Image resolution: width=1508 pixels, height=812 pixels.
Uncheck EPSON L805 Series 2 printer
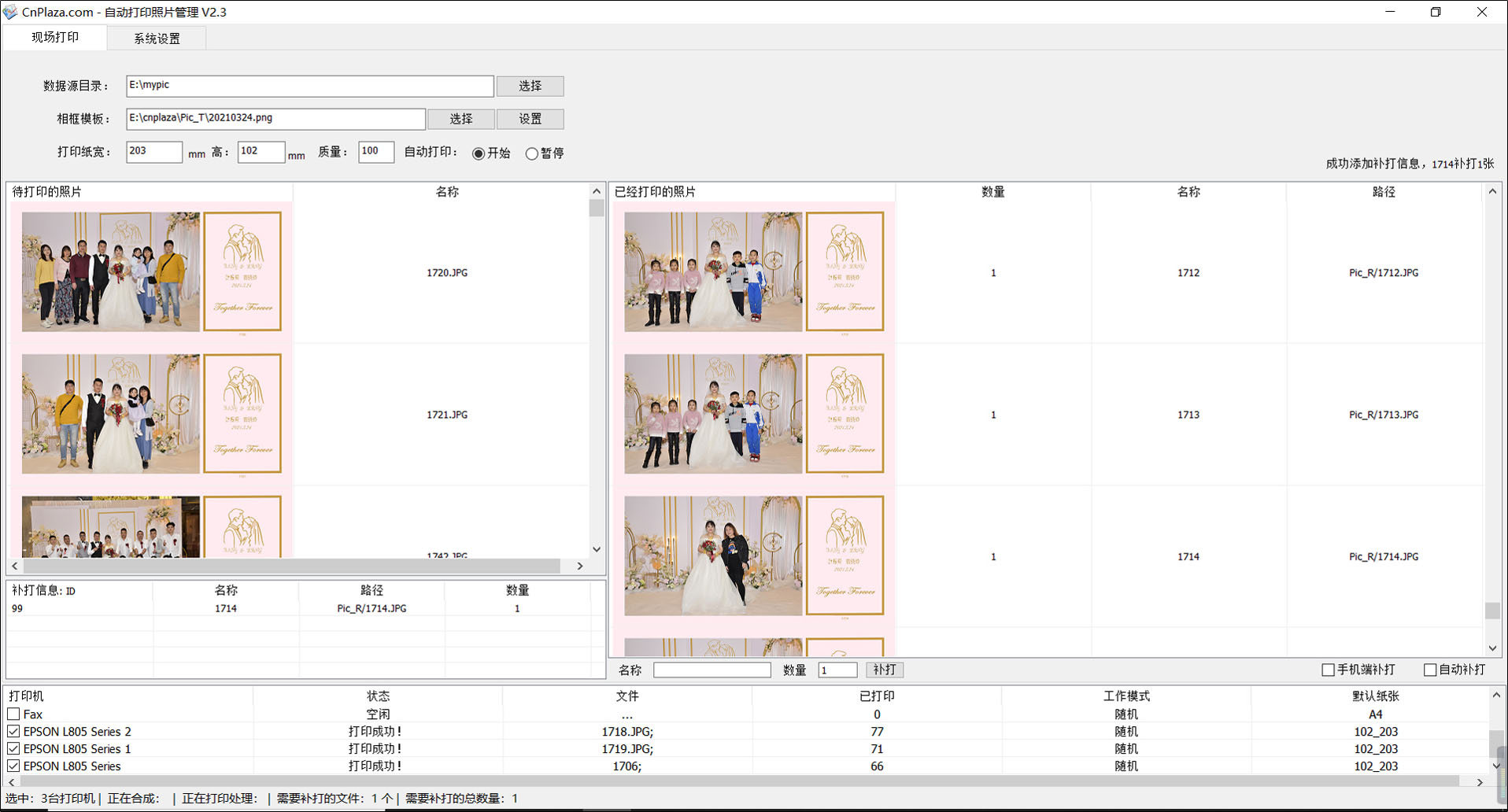[x=13, y=732]
